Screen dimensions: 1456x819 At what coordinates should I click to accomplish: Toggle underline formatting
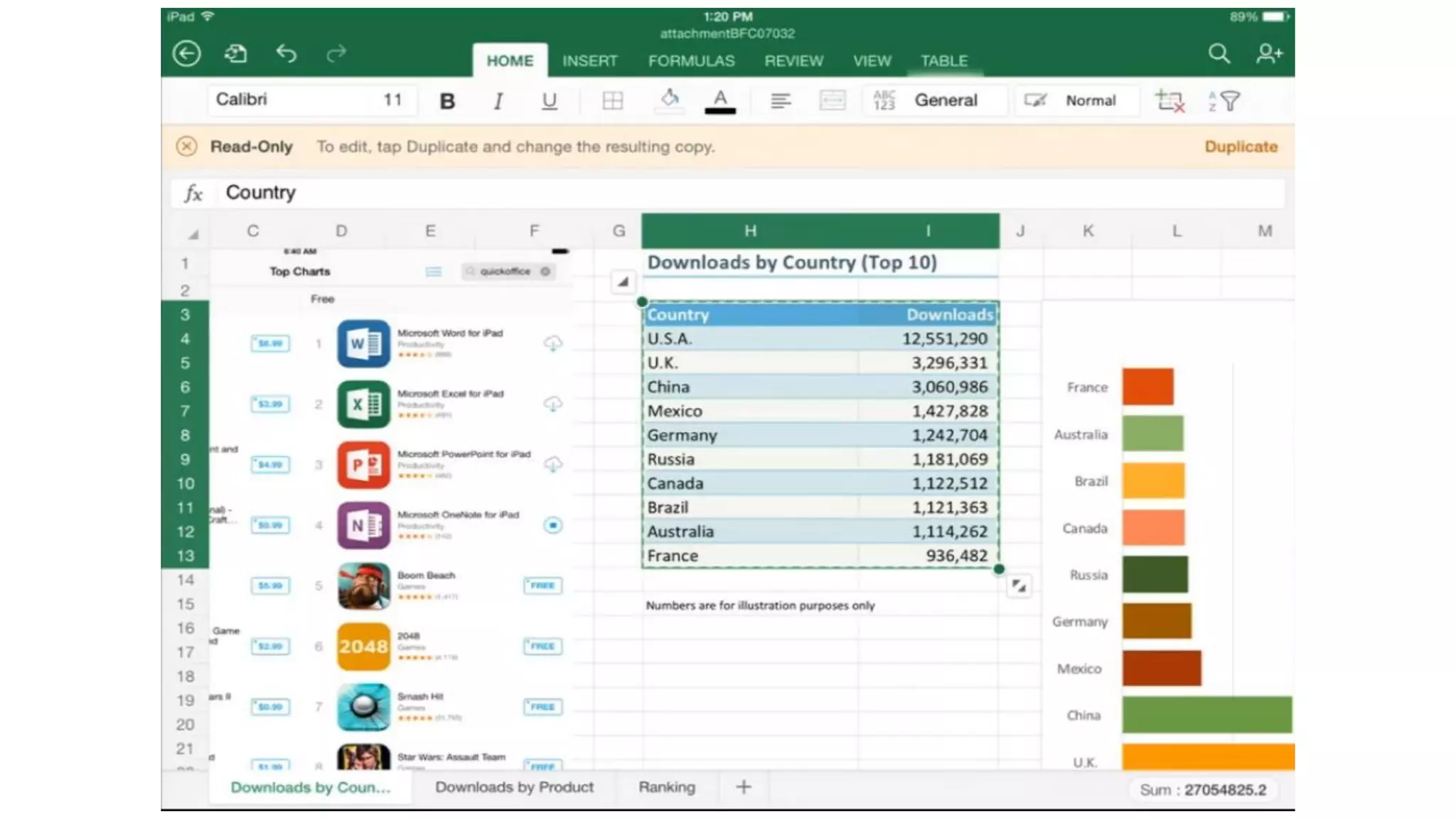click(x=549, y=101)
